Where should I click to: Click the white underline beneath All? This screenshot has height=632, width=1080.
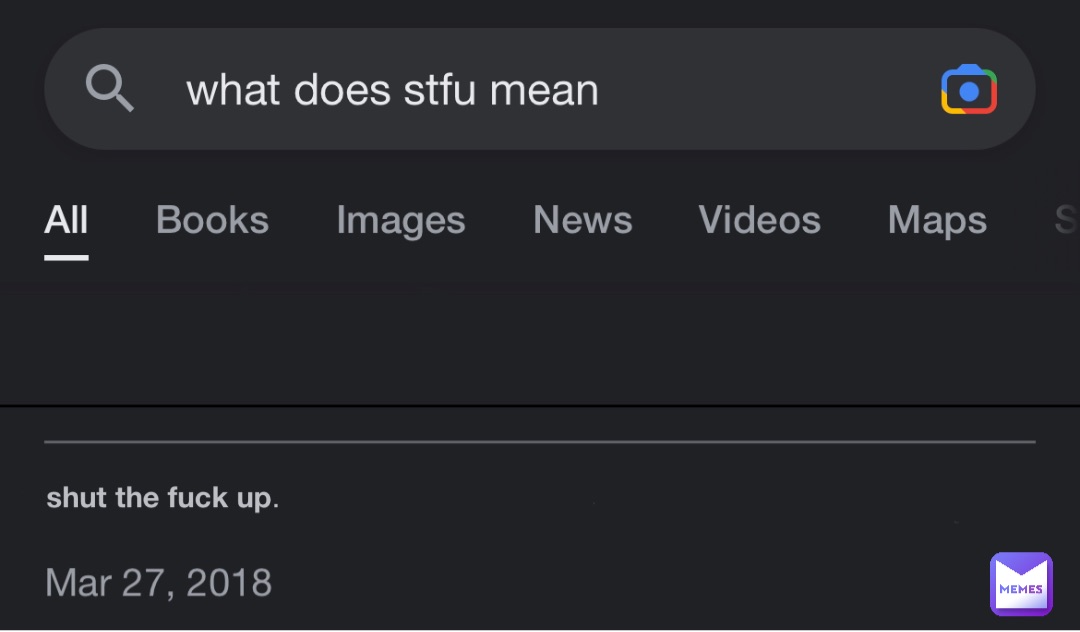pyautogui.click(x=66, y=257)
